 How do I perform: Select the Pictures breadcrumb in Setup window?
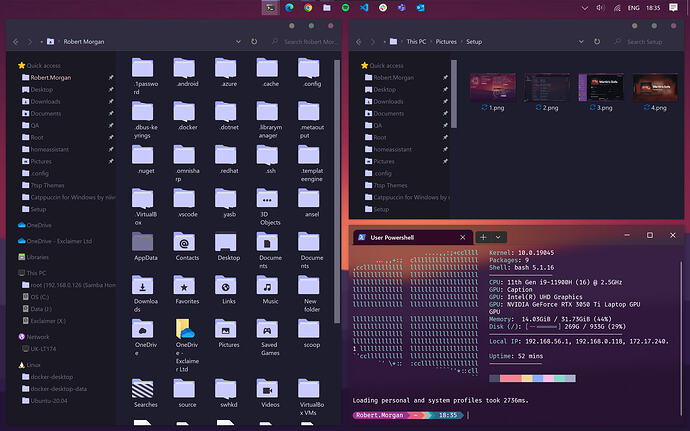(446, 41)
